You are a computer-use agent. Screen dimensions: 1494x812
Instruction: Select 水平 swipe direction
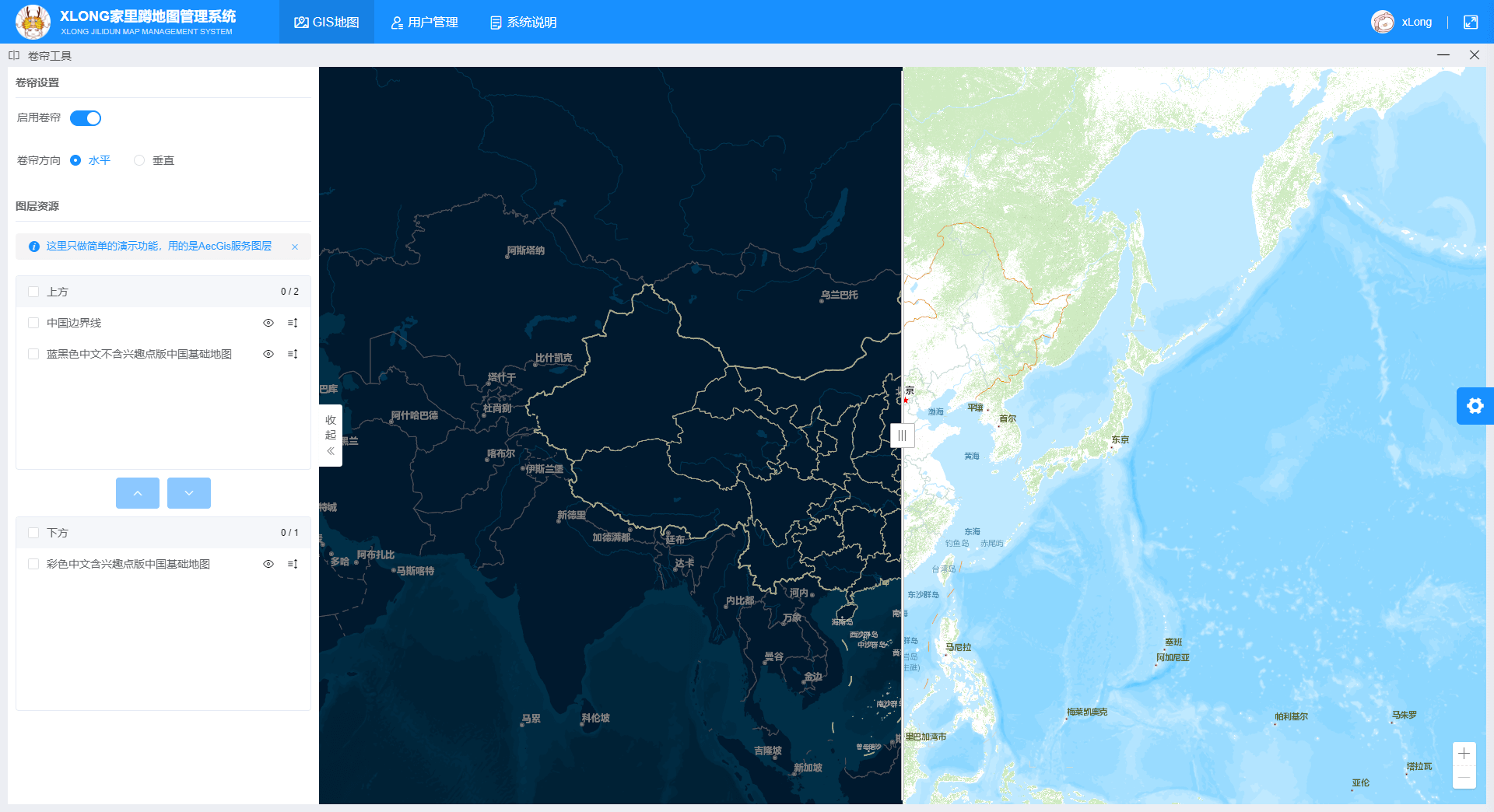tap(90, 160)
